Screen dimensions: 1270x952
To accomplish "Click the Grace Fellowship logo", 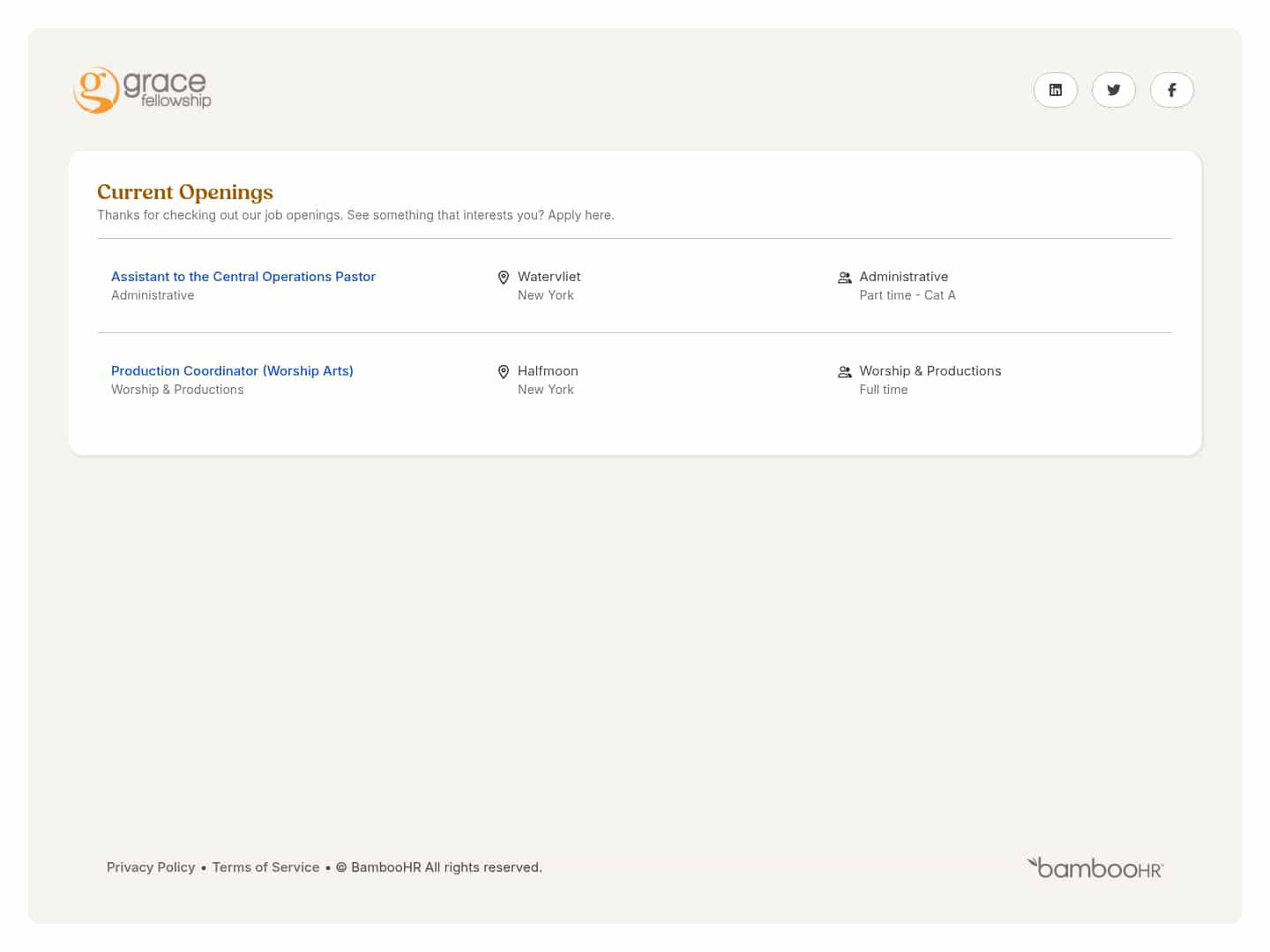I will point(142,90).
